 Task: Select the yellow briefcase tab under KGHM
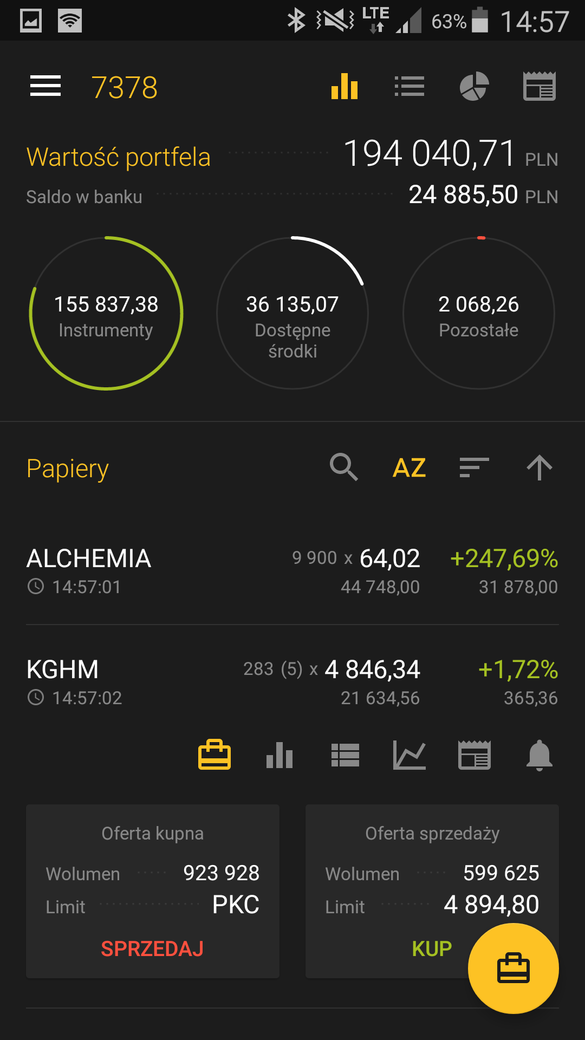click(214, 755)
